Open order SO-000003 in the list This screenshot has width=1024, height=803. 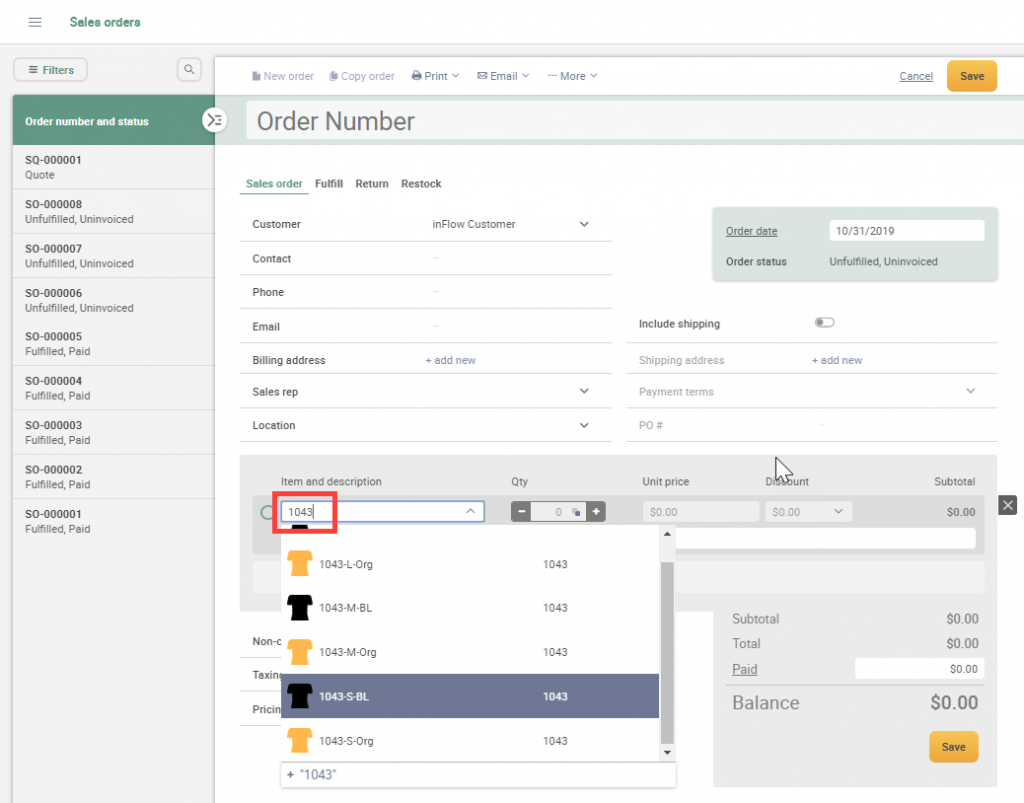pyautogui.click(x=114, y=433)
